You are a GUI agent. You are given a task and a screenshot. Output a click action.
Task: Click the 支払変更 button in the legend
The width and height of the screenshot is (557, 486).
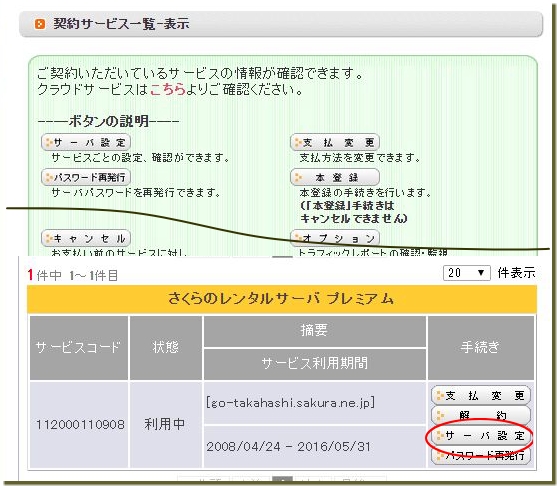(335, 142)
